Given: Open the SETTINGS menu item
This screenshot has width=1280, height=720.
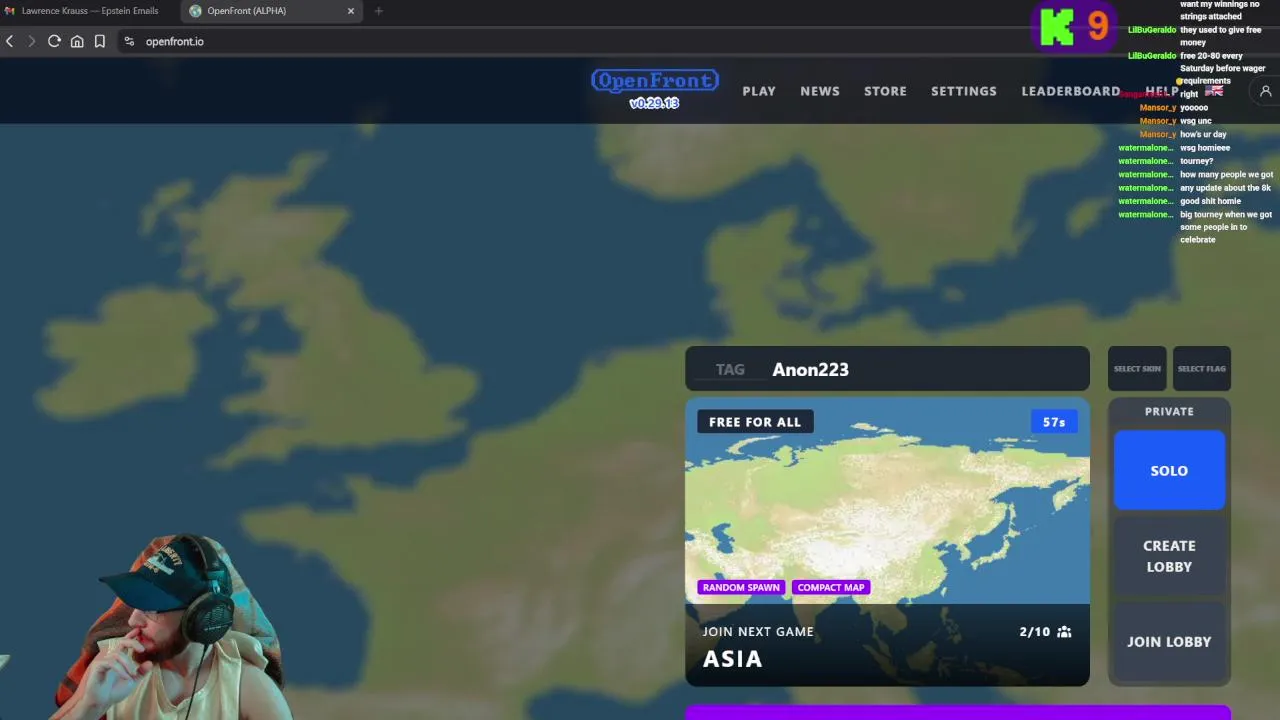Looking at the screenshot, I should pyautogui.click(x=964, y=91).
